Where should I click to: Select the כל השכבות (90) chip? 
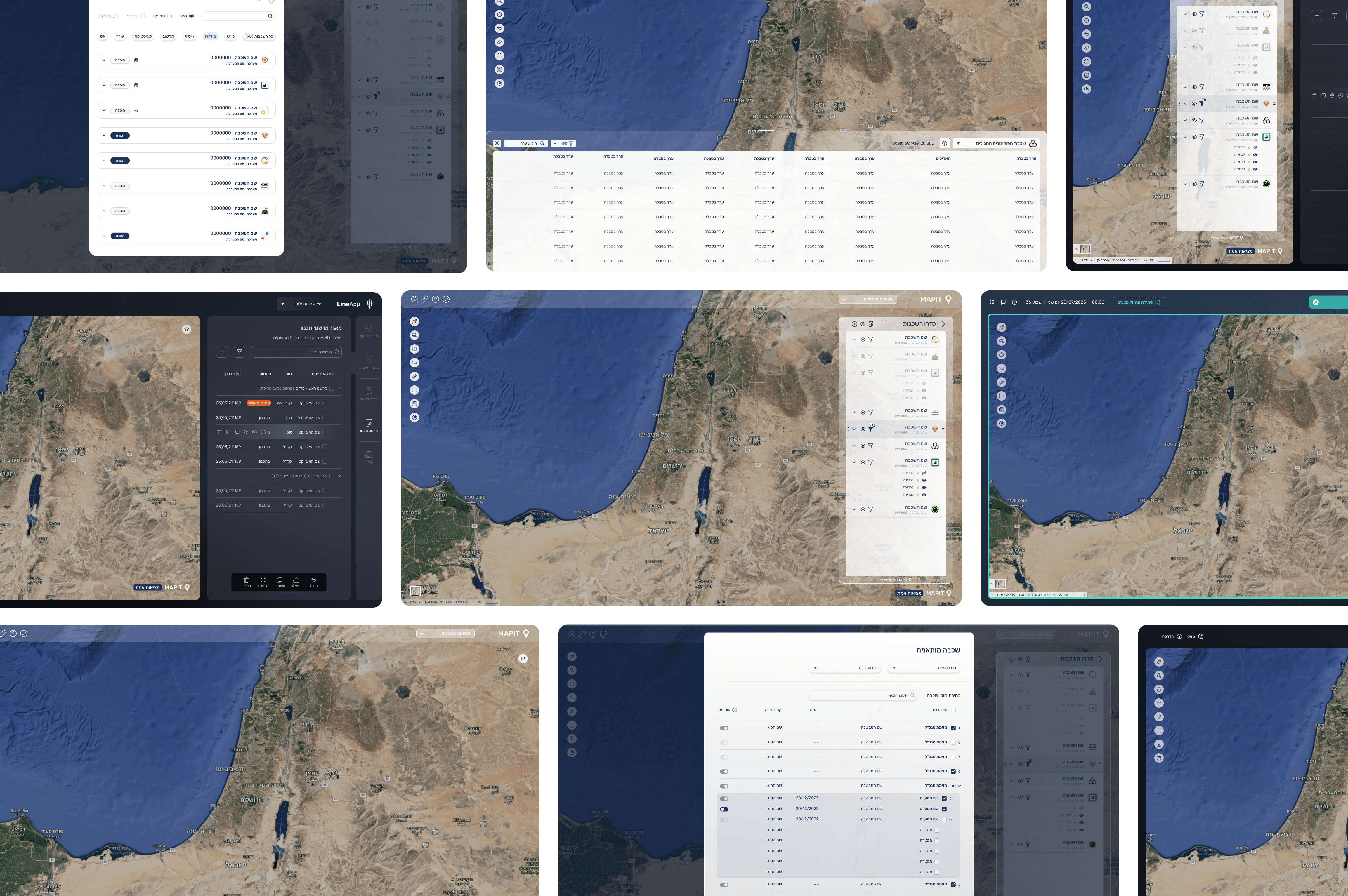coord(259,36)
